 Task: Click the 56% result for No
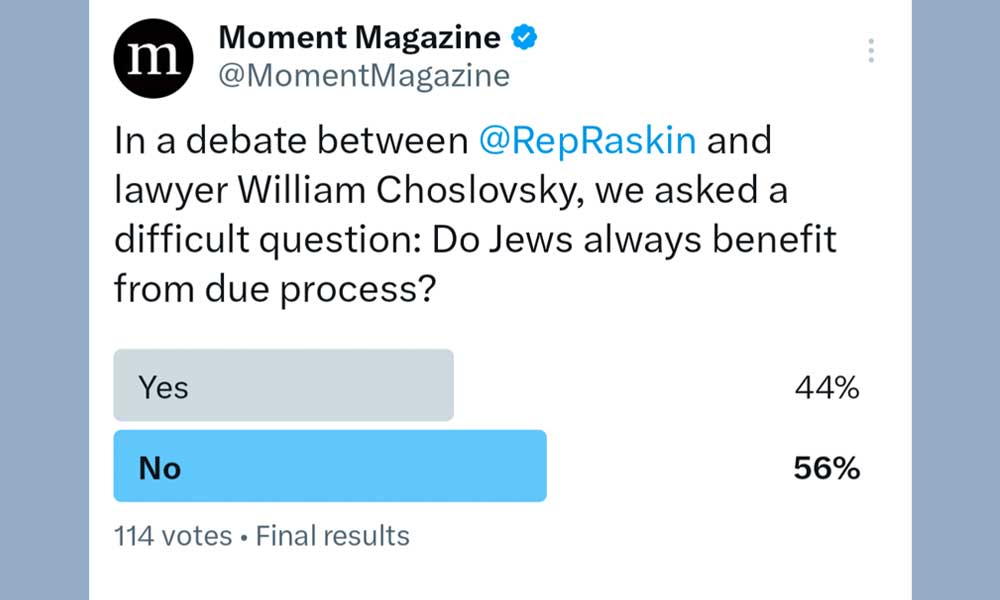(x=827, y=468)
